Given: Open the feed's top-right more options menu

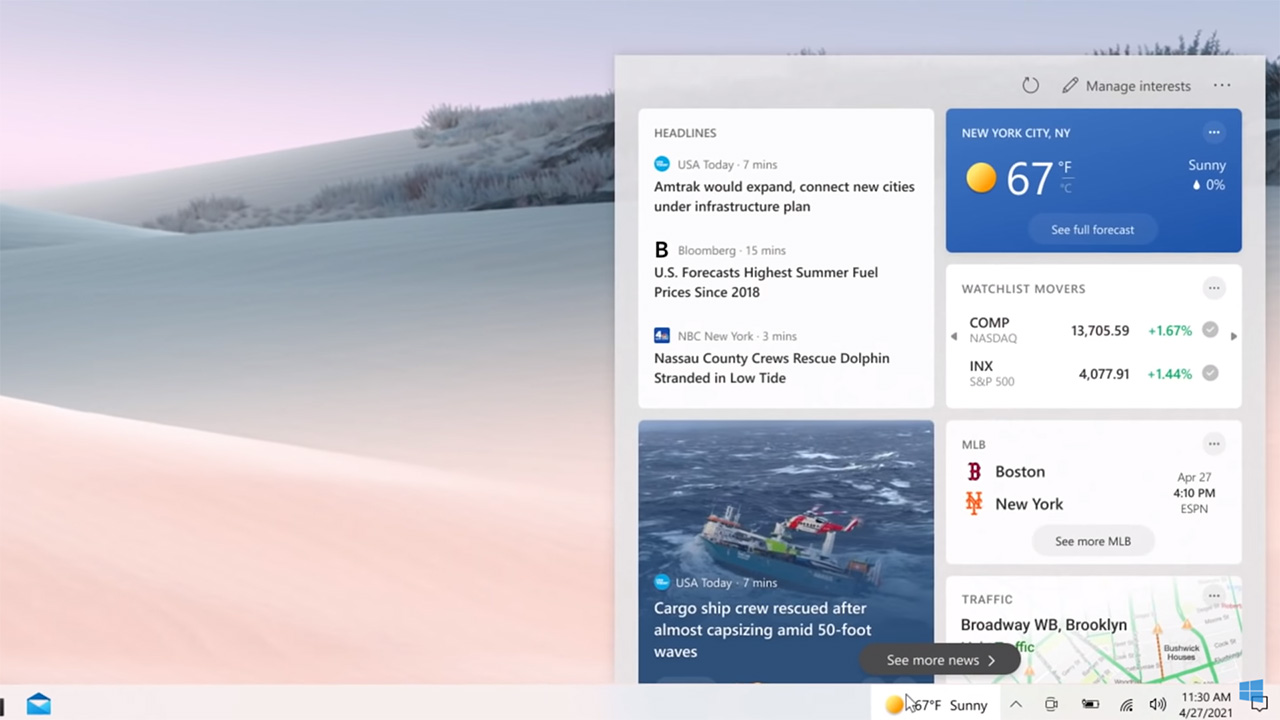Looking at the screenshot, I should click(x=1222, y=86).
